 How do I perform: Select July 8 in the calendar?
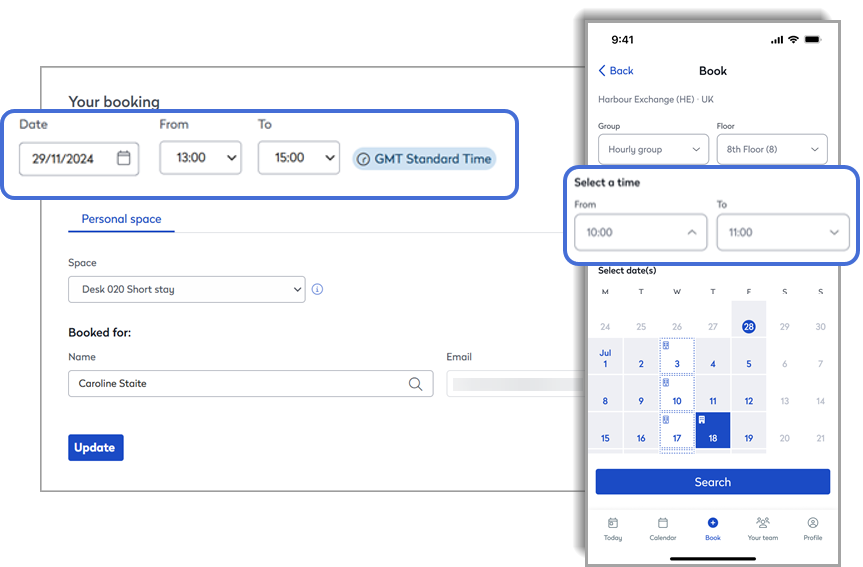click(x=605, y=394)
